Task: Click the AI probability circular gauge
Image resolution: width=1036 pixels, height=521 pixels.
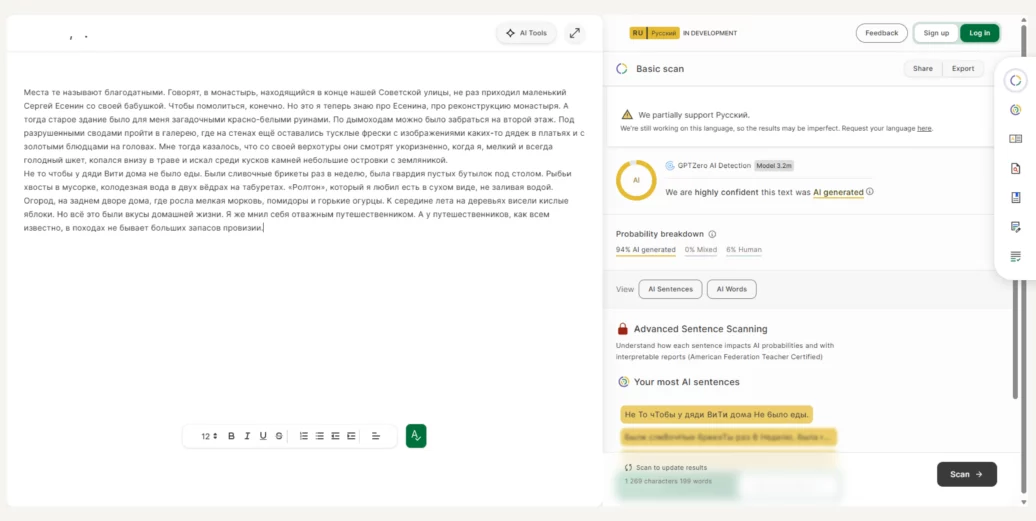Action: 636,180
